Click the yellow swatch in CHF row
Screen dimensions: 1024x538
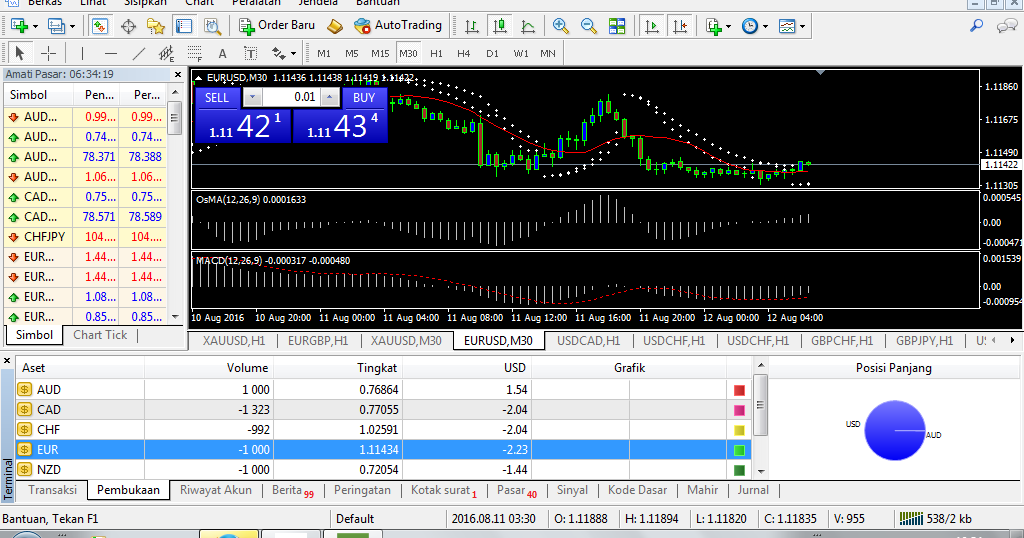click(x=739, y=430)
